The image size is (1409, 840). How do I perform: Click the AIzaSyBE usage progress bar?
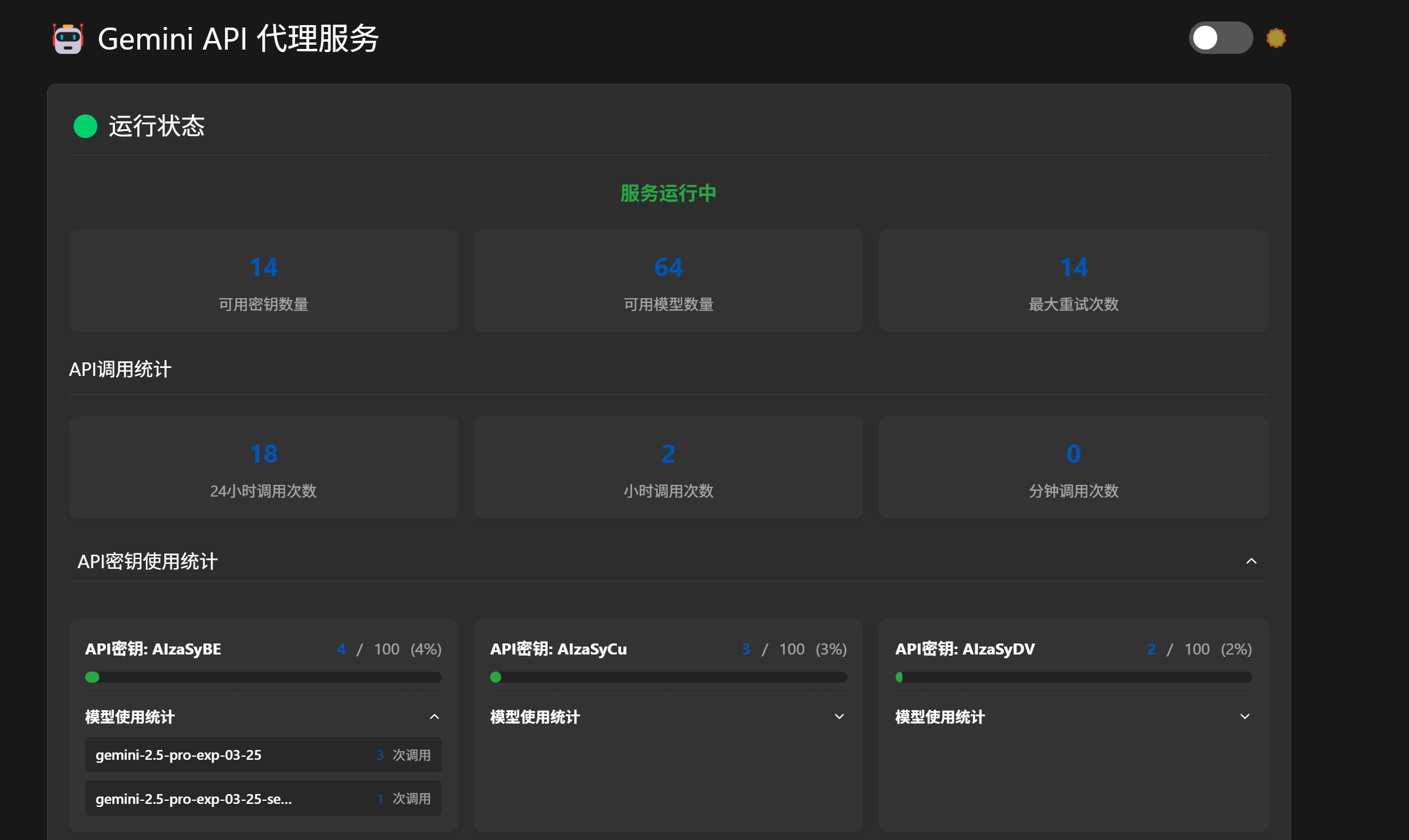point(263,677)
